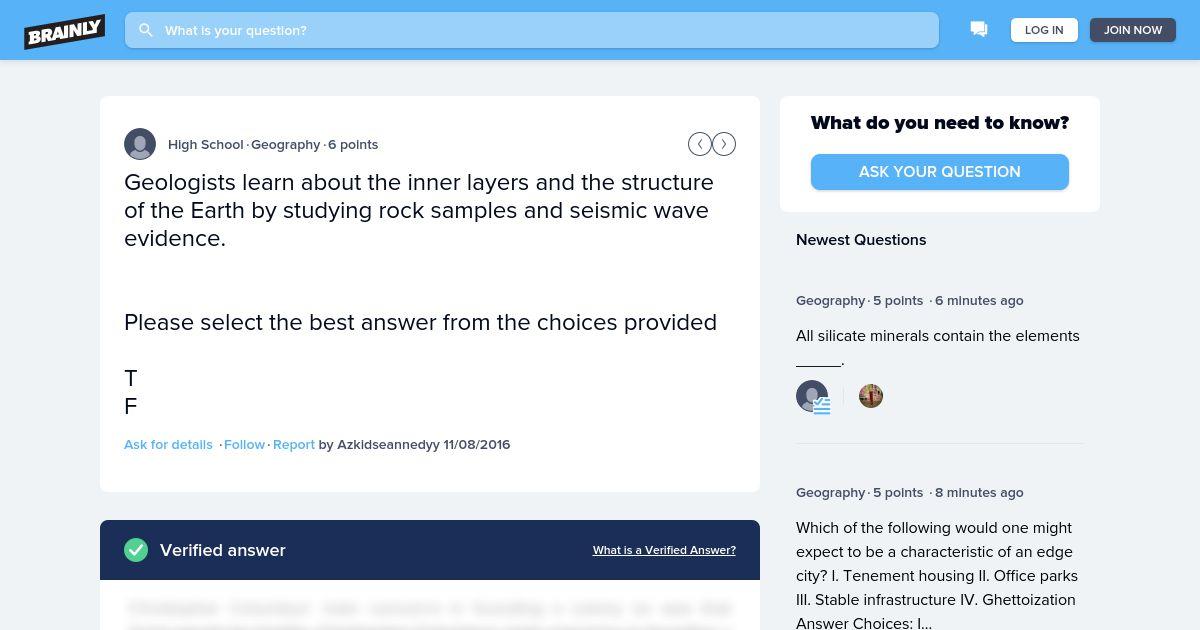Click the Brainly logo
1200x630 pixels.
tap(64, 32)
